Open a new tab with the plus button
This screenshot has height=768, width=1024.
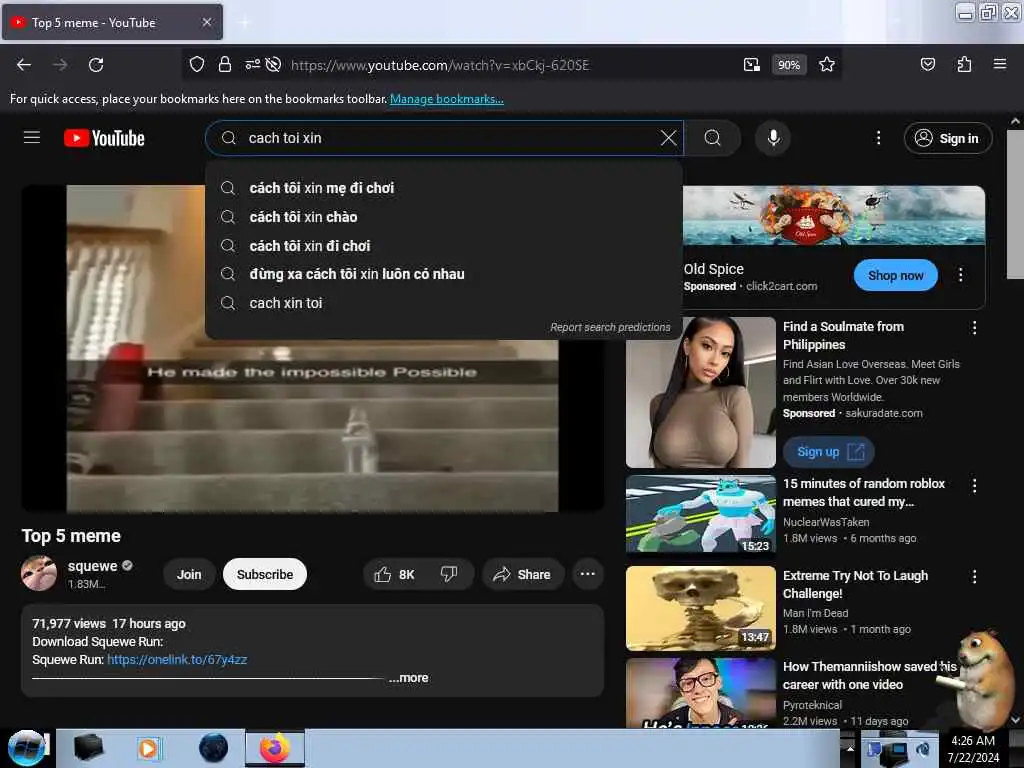[x=244, y=23]
